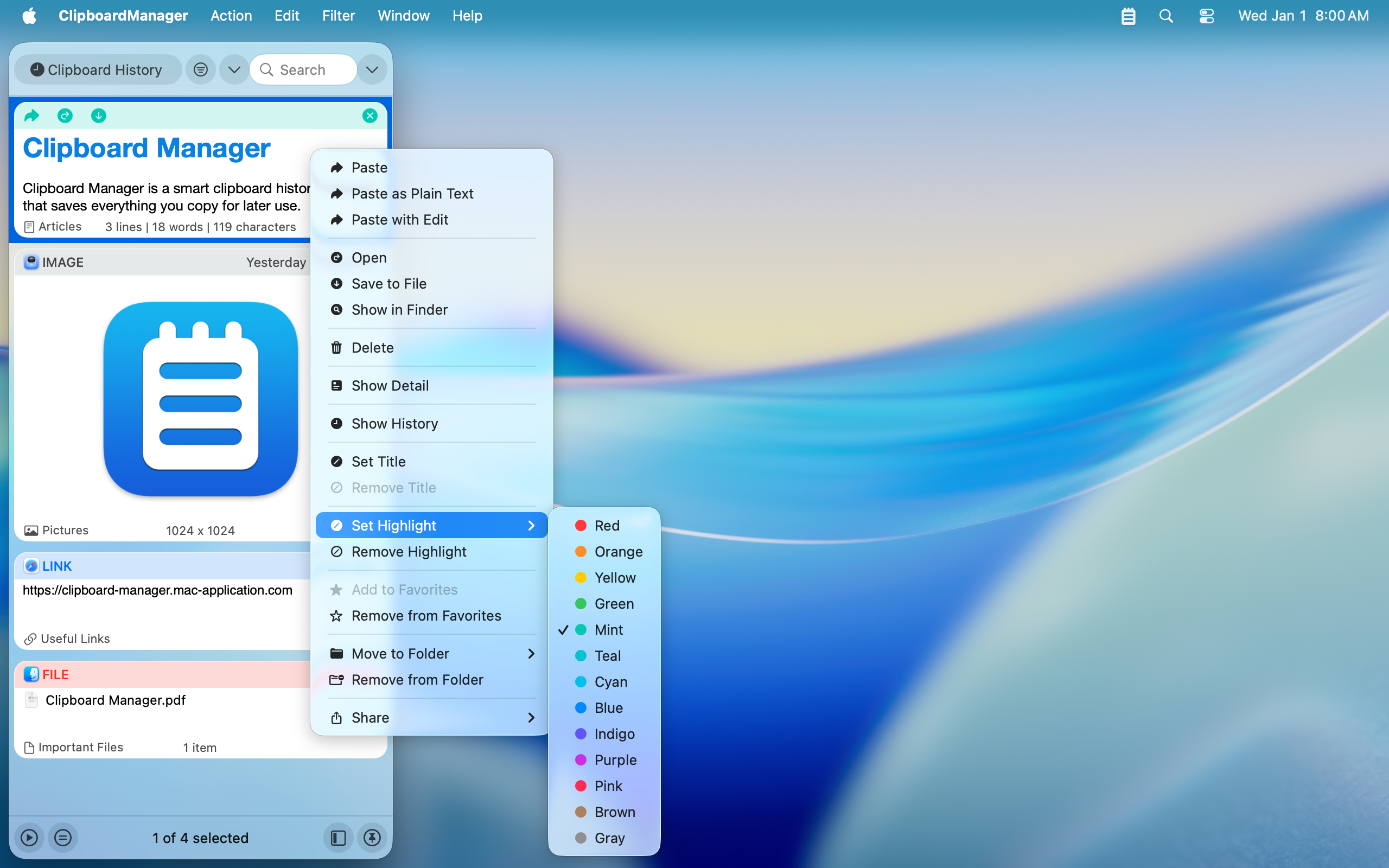1389x868 pixels.
Task: Open the clipboard icon in the menu bar
Action: pyautogui.click(x=1128, y=16)
